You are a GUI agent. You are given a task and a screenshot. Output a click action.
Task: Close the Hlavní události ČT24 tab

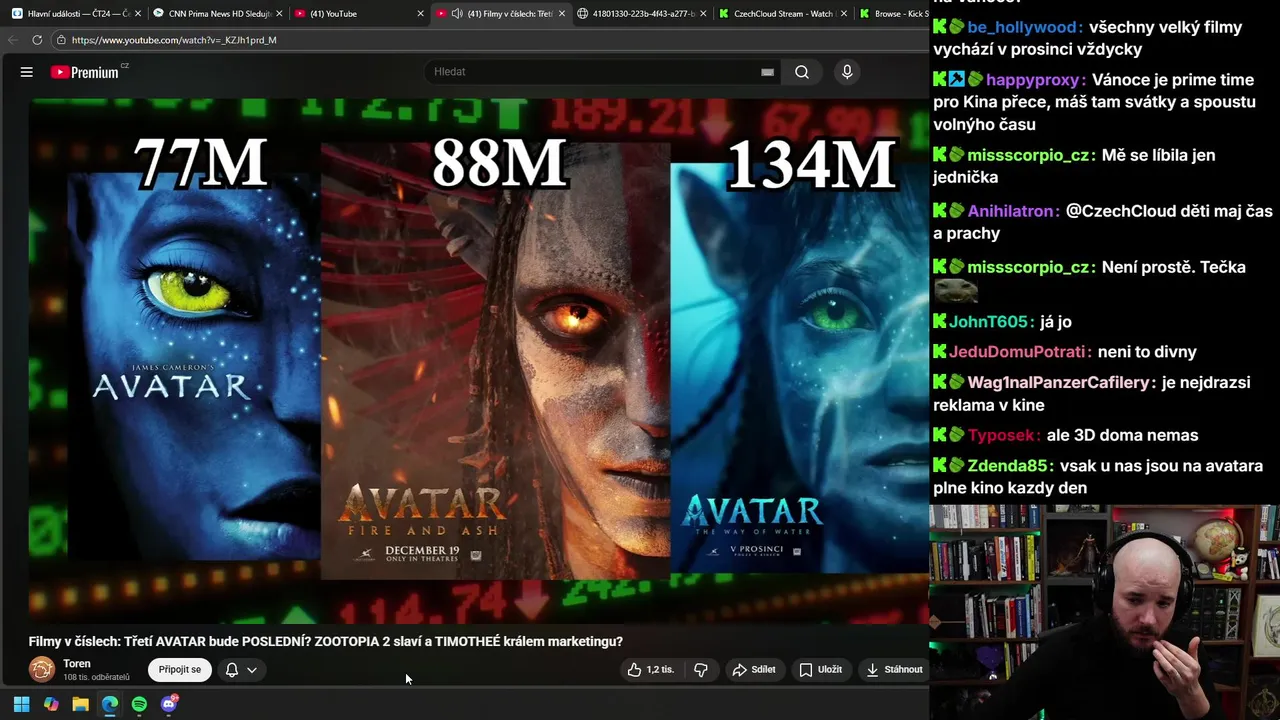tap(137, 14)
